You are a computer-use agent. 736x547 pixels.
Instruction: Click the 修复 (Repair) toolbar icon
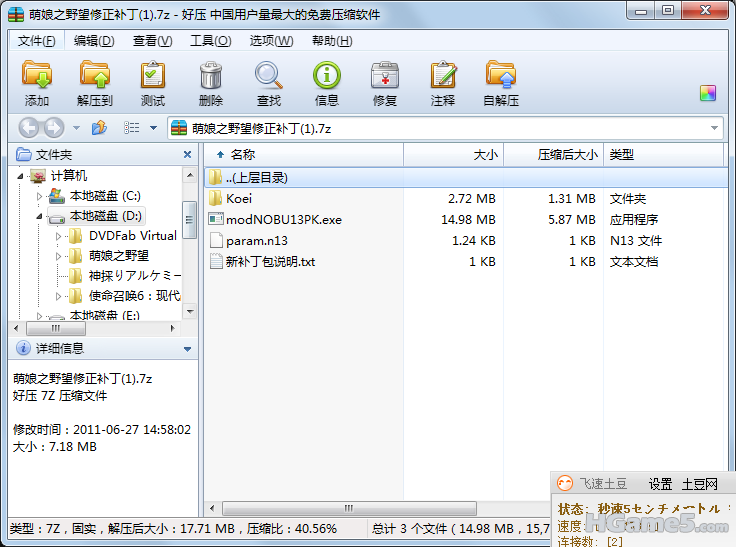click(x=385, y=75)
